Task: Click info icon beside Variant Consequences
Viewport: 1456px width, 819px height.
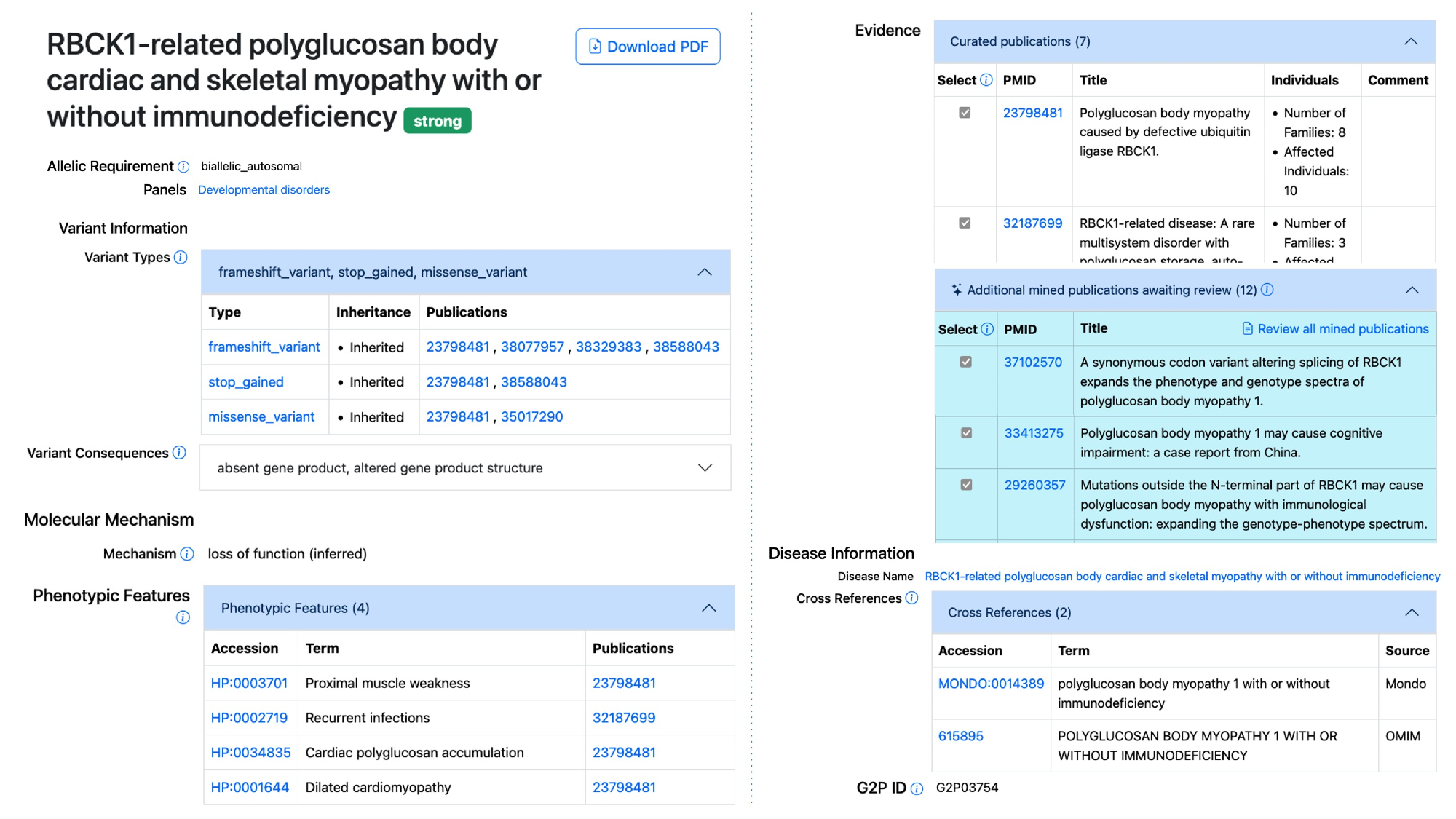Action: point(179,453)
